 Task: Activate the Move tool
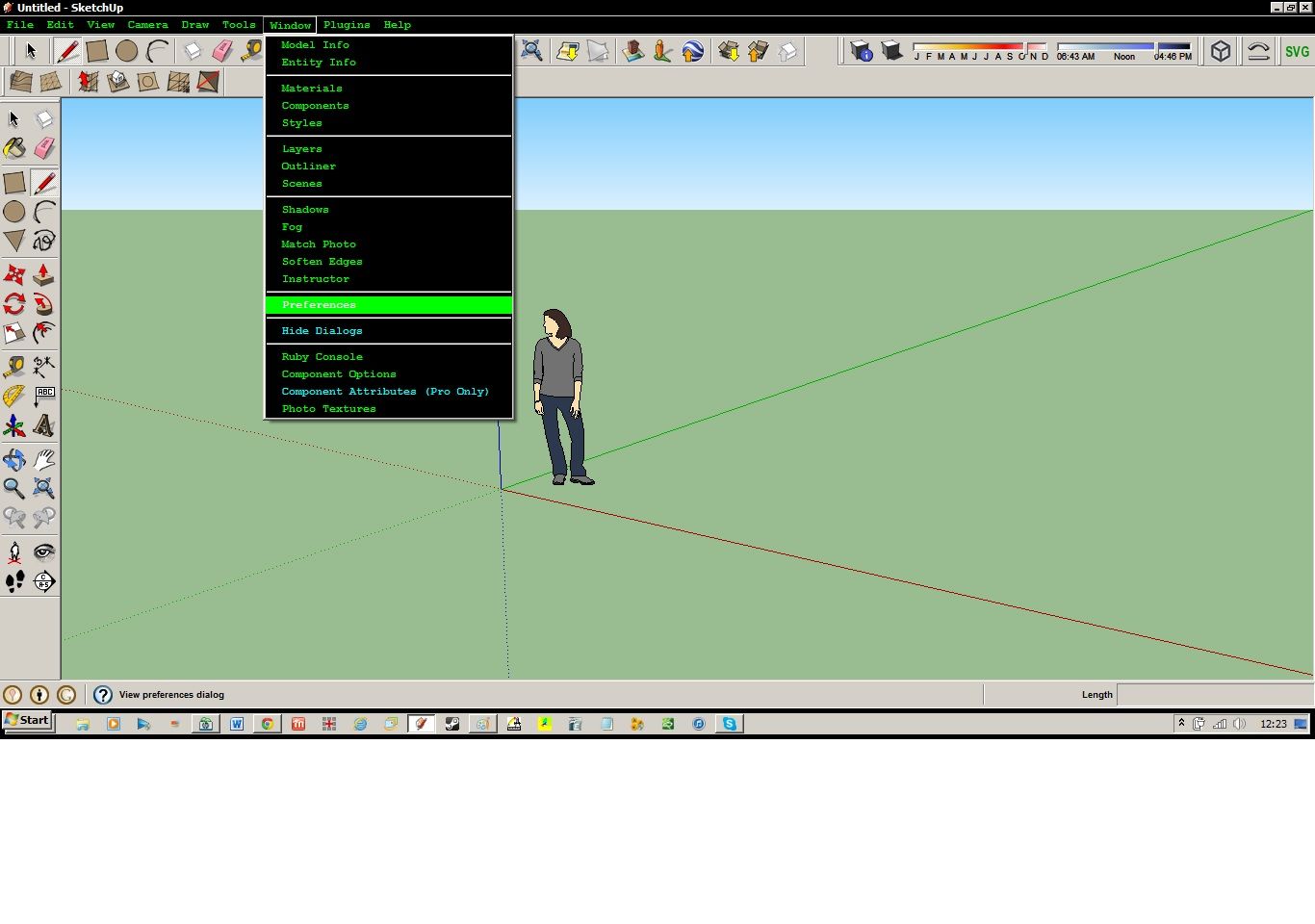[x=14, y=275]
